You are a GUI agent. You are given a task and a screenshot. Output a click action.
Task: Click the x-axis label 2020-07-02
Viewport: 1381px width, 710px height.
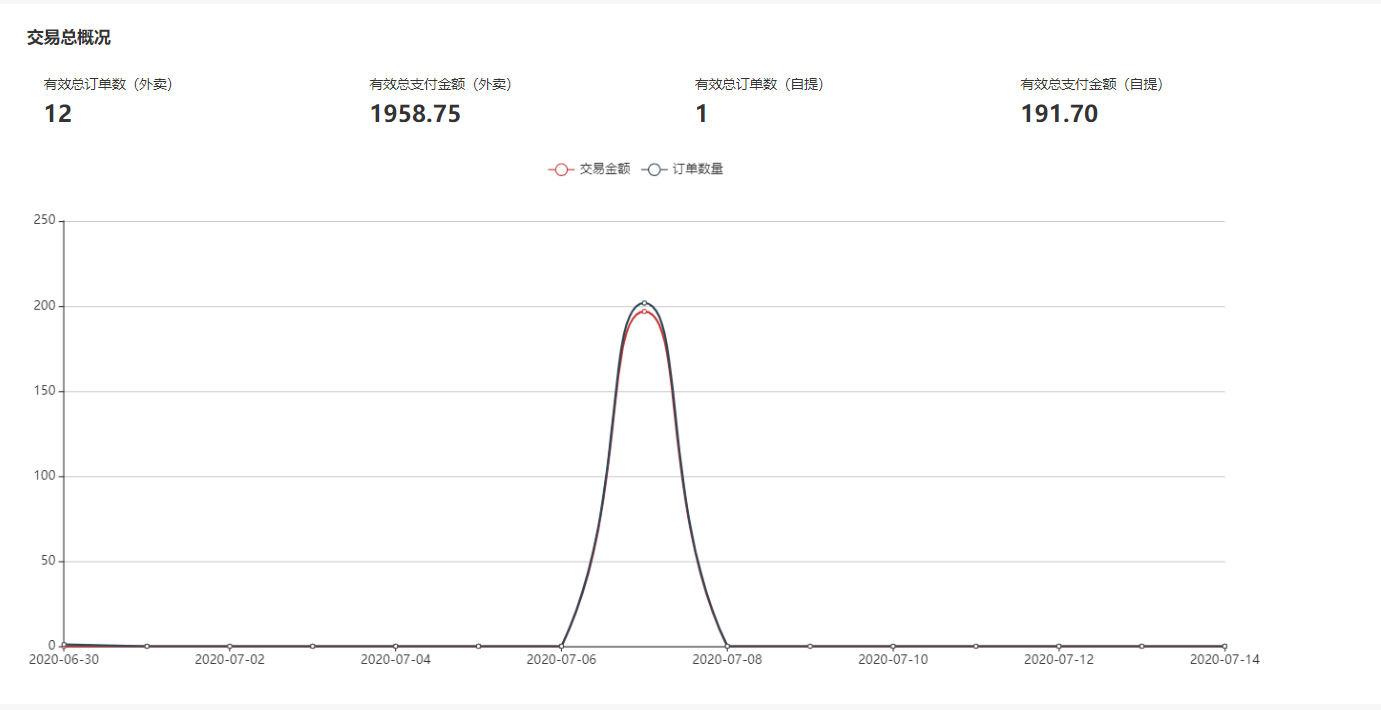[x=229, y=660]
